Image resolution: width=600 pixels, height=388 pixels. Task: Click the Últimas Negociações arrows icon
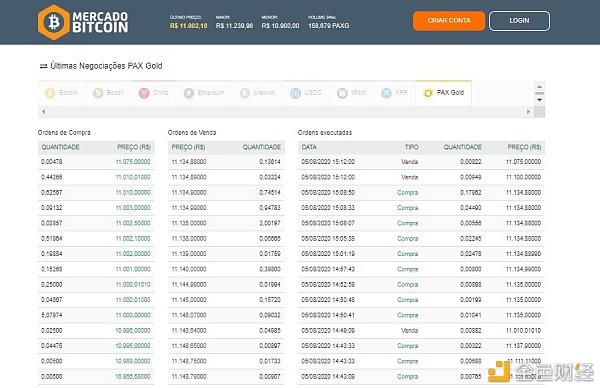click(44, 66)
